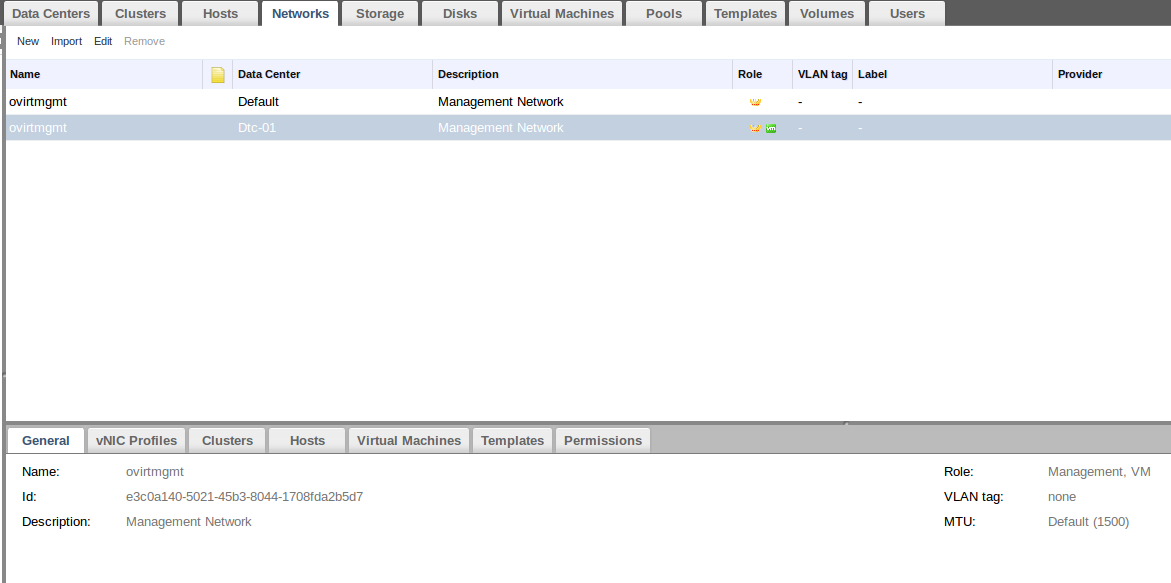Click New to create a network
This screenshot has width=1171, height=583.
pyautogui.click(x=28, y=41)
